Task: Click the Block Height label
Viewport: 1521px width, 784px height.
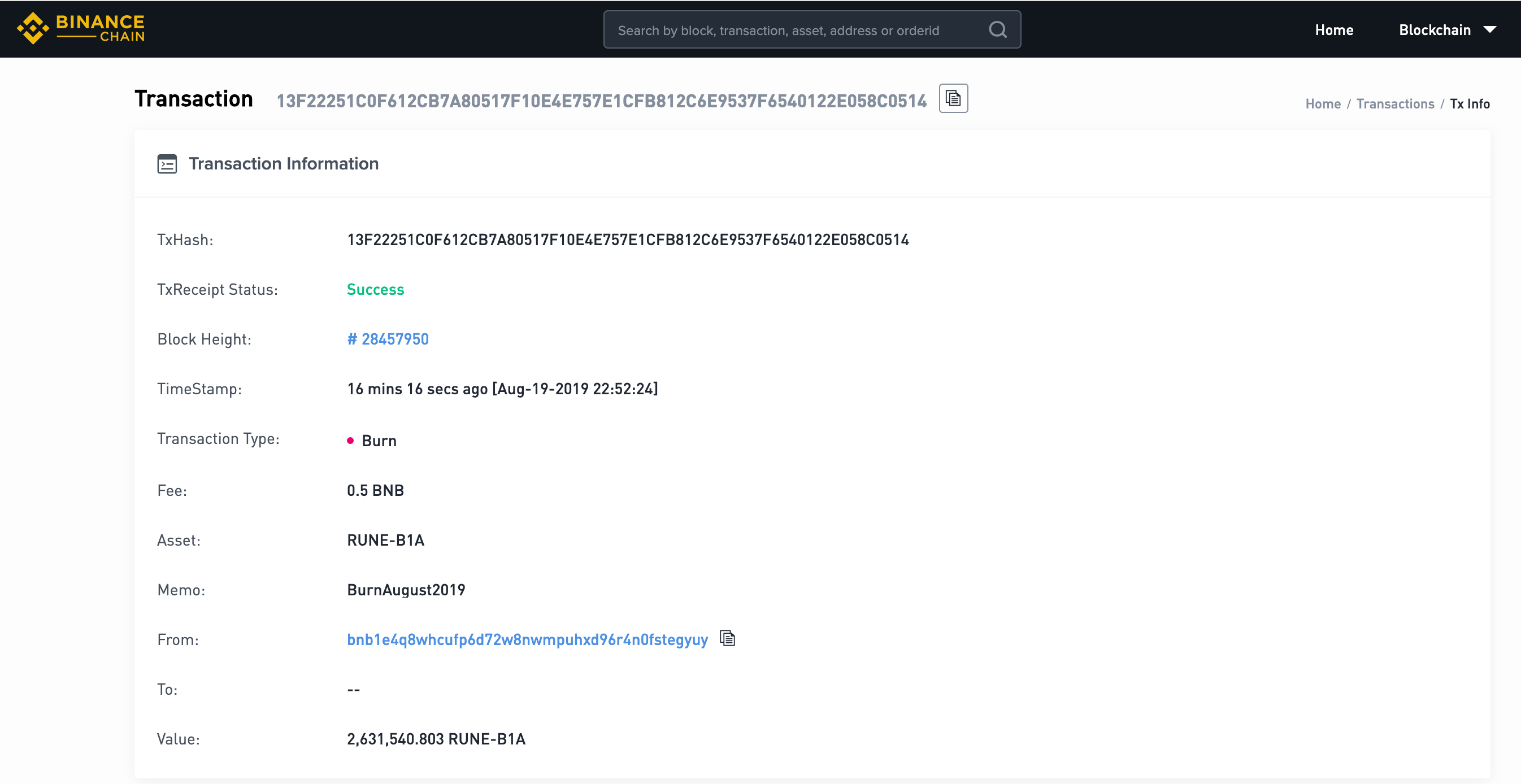Action: click(204, 339)
